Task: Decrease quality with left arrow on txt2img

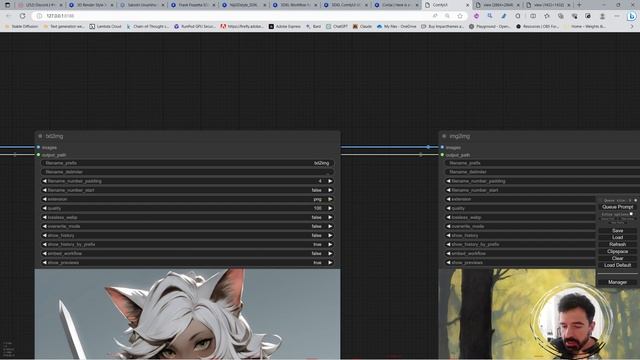Action: point(44,208)
